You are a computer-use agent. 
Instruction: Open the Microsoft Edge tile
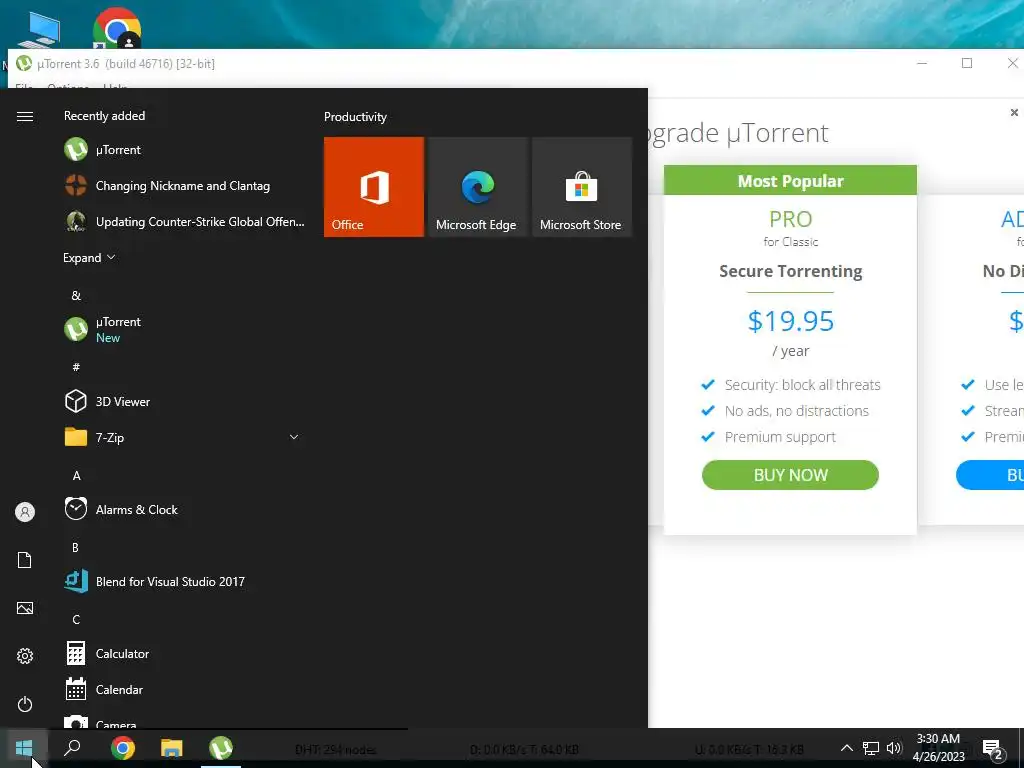click(x=477, y=187)
